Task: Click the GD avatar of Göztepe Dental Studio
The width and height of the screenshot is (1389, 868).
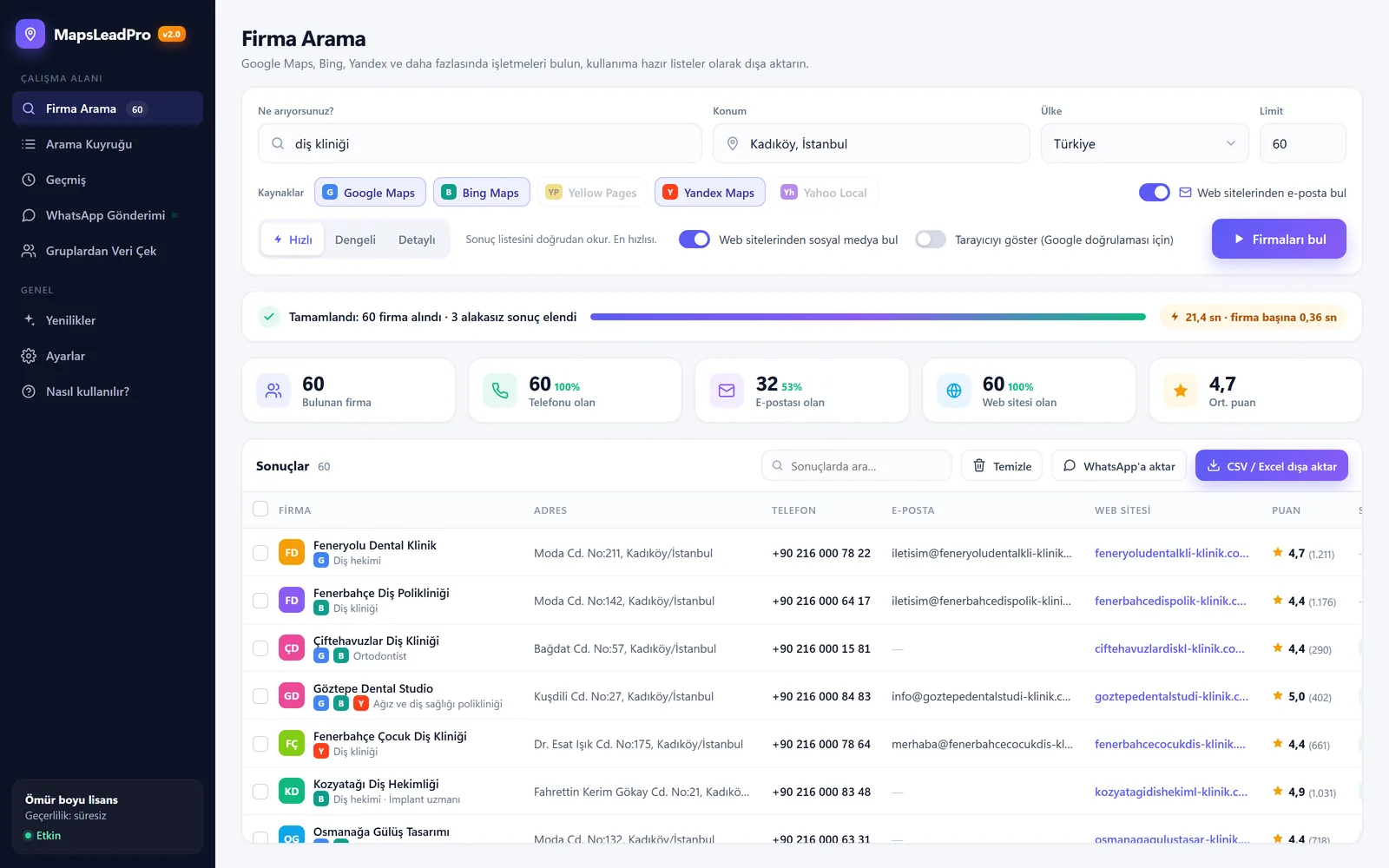Action: (292, 696)
